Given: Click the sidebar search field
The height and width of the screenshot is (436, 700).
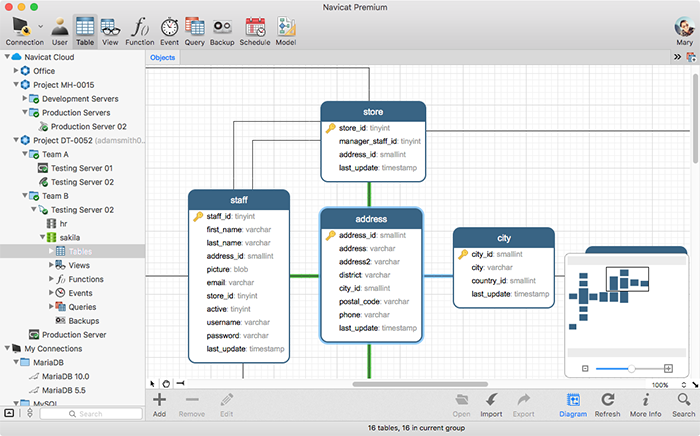Looking at the screenshot, I should (91, 414).
